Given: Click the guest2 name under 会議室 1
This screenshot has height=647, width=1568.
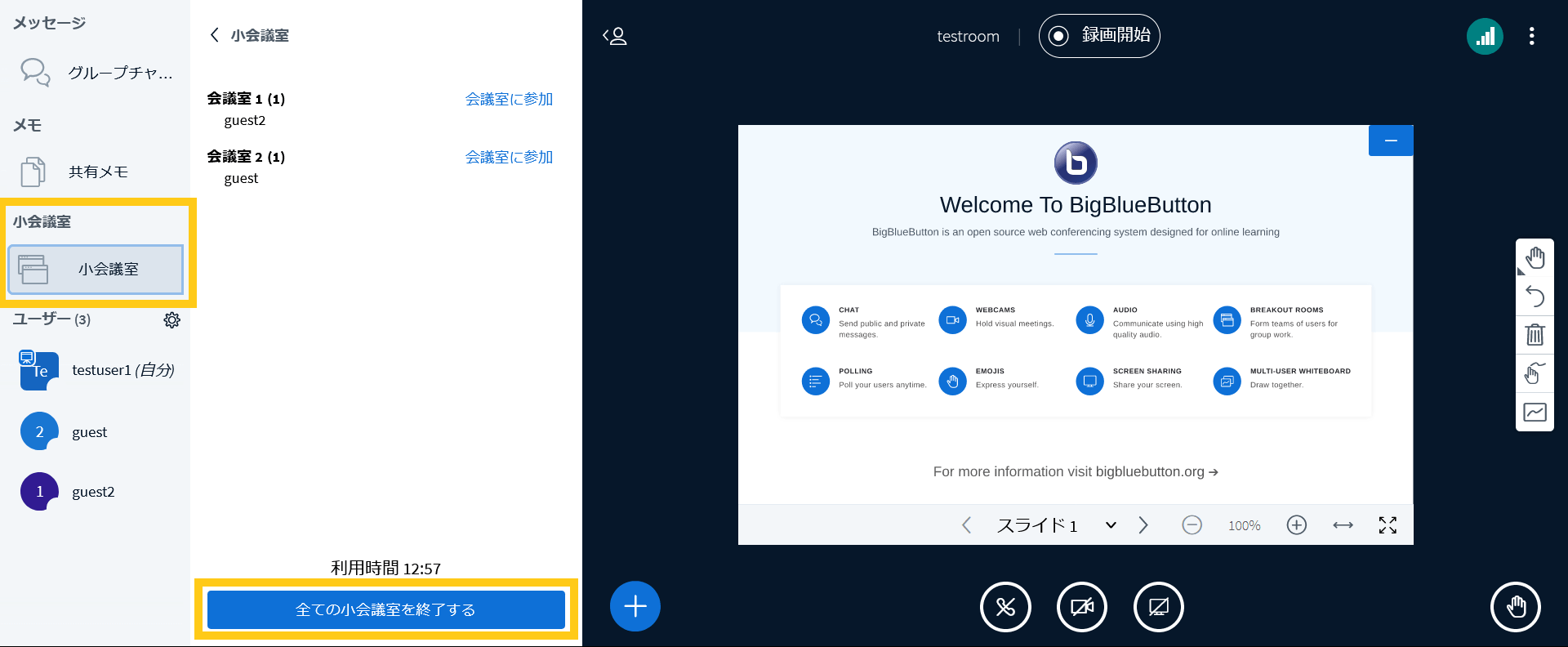Looking at the screenshot, I should point(245,120).
